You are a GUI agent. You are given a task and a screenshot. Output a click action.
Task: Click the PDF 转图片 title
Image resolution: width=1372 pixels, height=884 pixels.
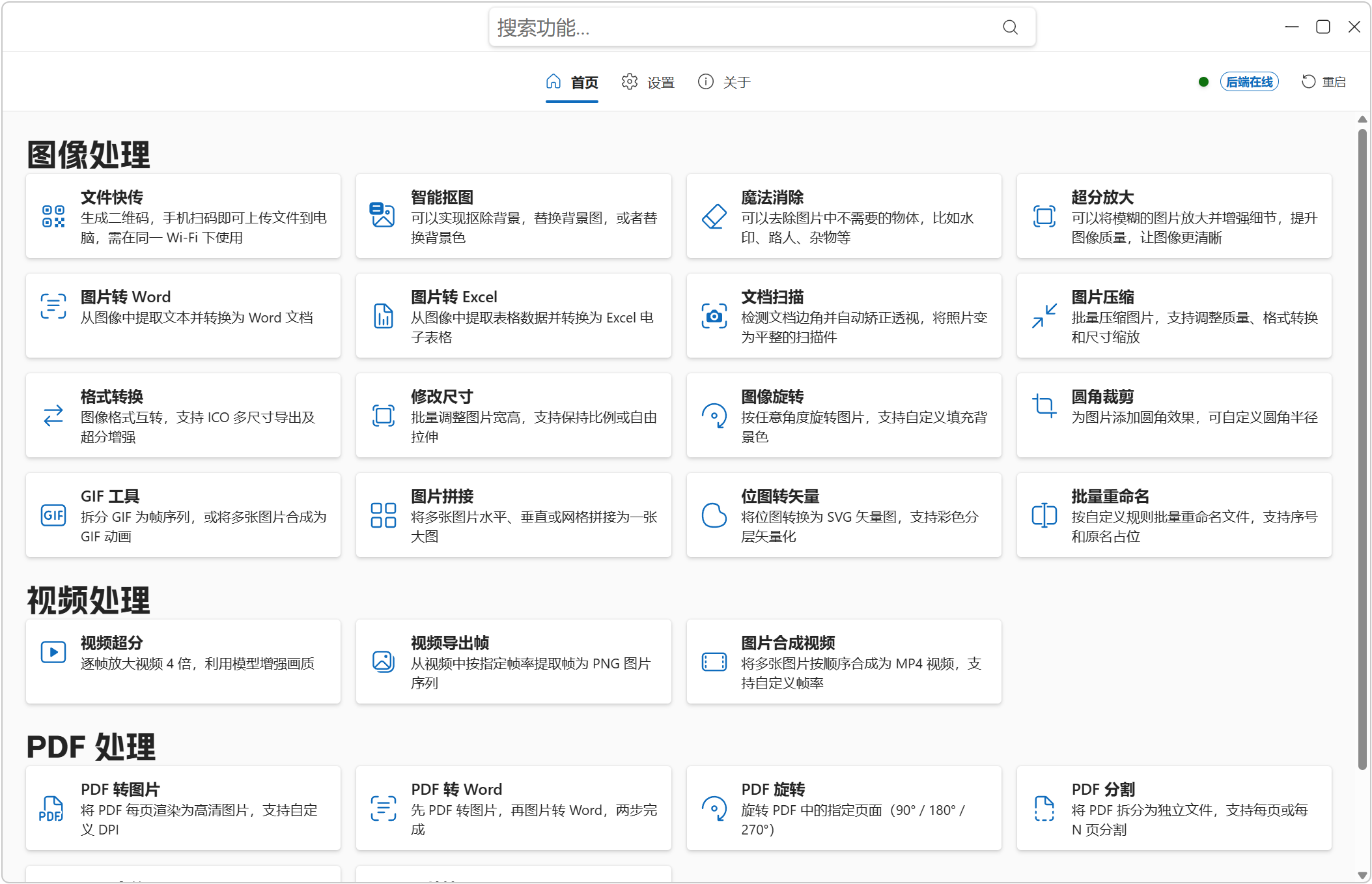[120, 790]
